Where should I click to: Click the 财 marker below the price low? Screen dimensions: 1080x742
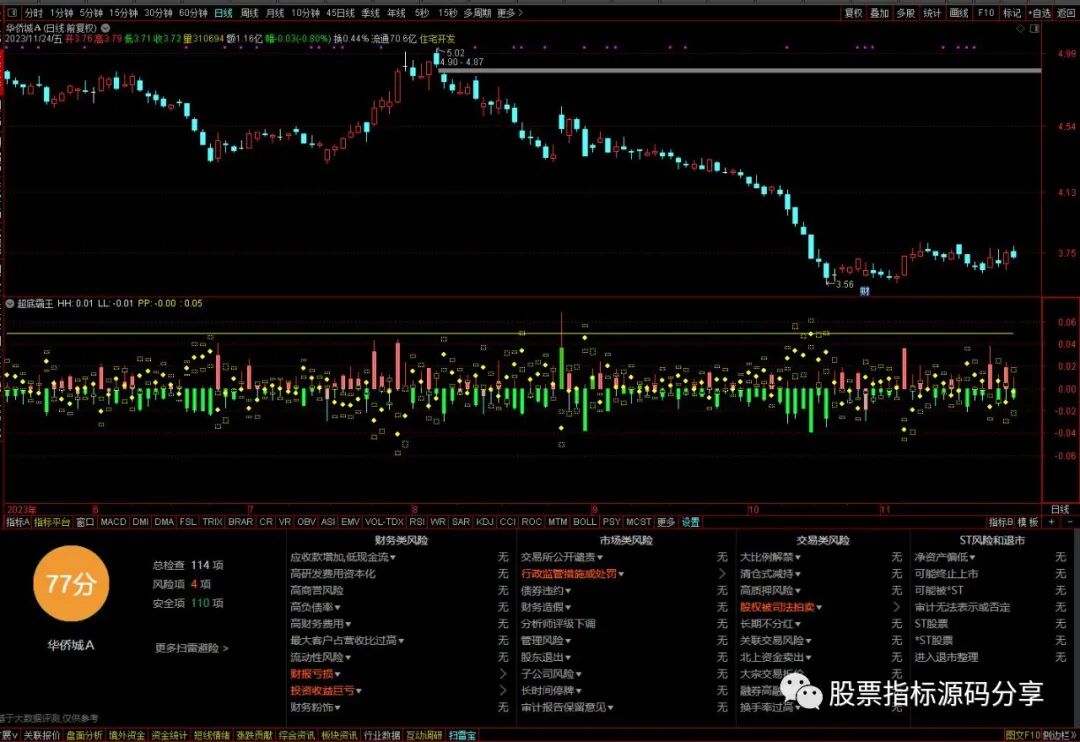click(x=864, y=291)
